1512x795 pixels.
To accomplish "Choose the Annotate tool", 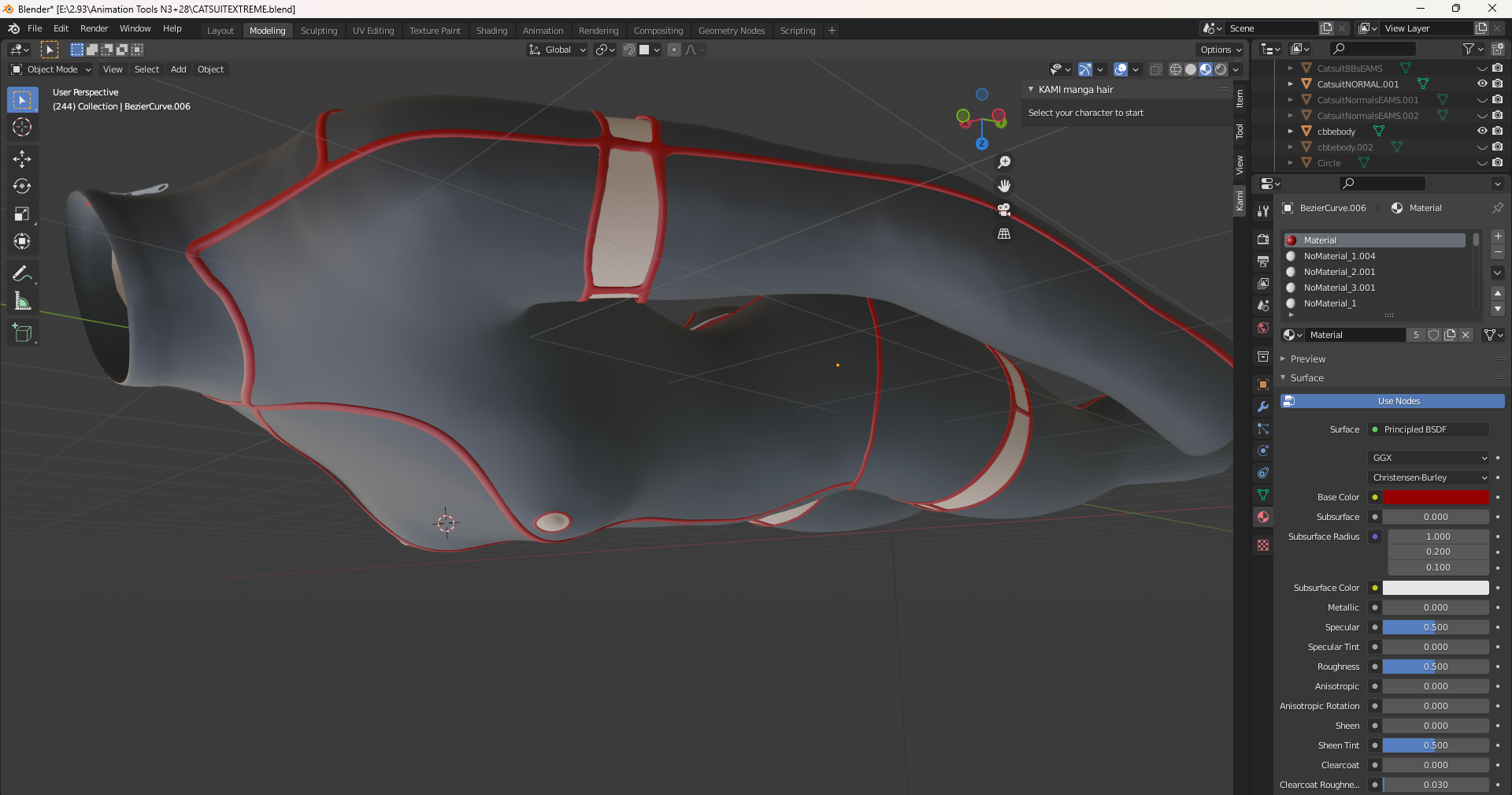I will [x=22, y=273].
